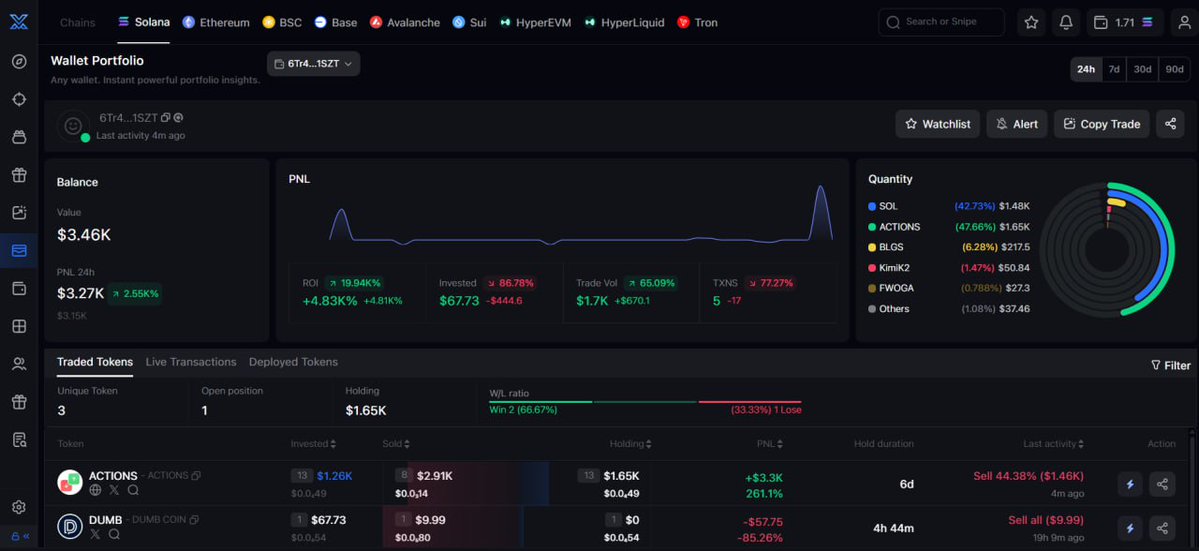Click the ACTIONS quantity legend entry
The height and width of the screenshot is (551, 1199).
[949, 227]
